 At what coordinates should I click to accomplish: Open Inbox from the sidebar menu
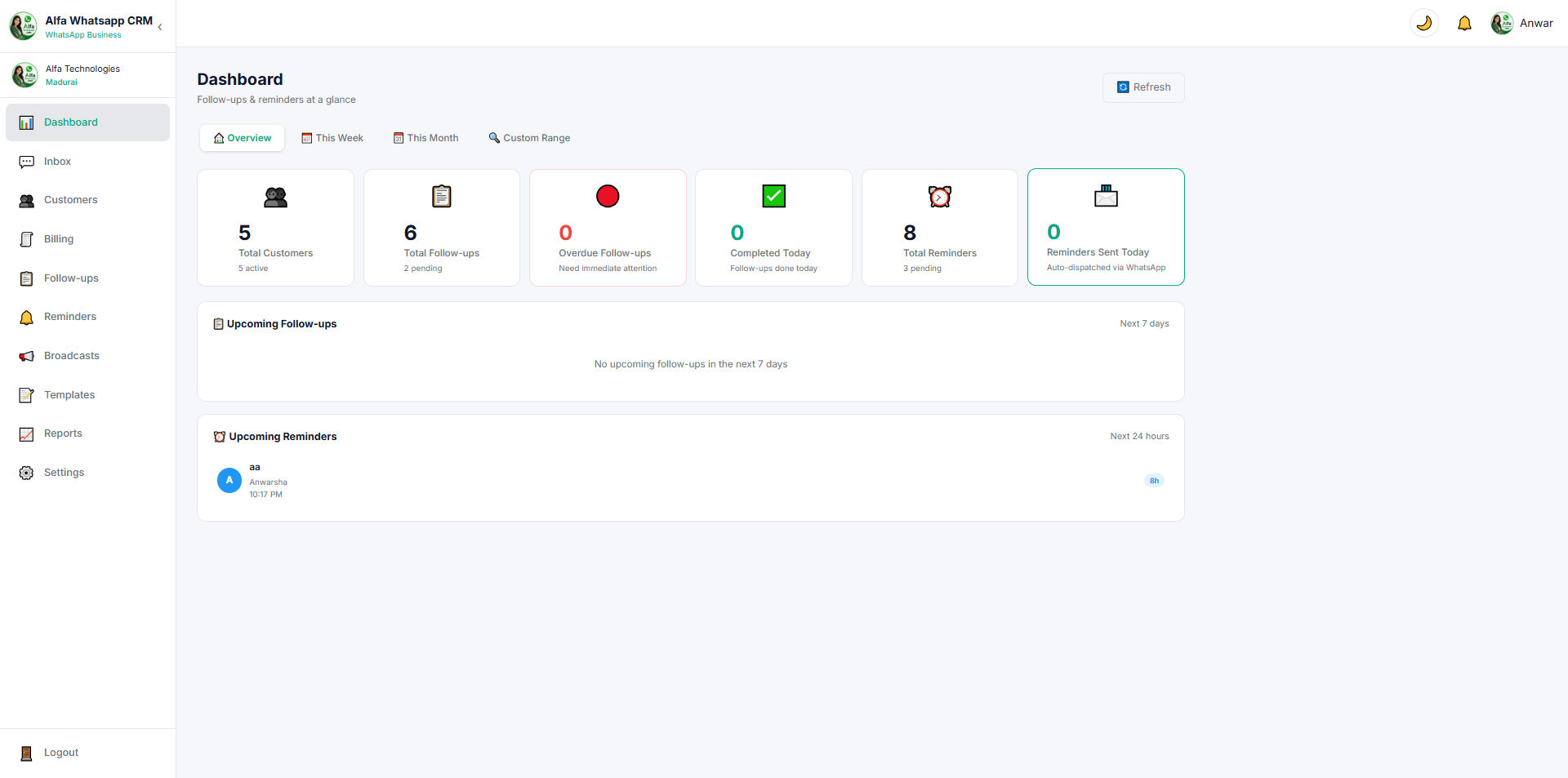tap(87, 162)
